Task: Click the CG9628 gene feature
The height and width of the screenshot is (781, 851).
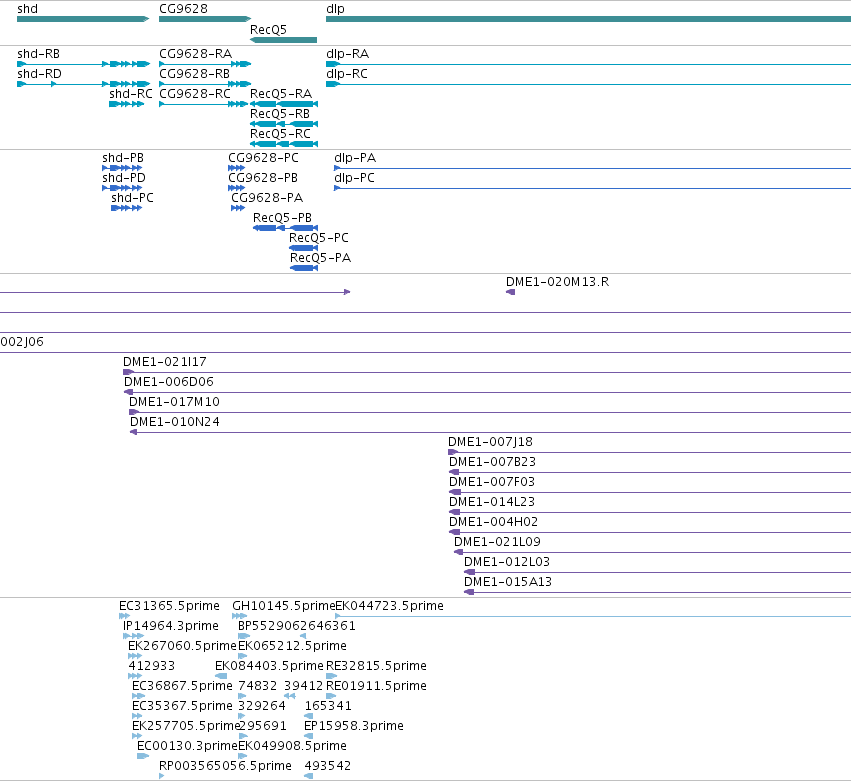Action: coord(205,19)
